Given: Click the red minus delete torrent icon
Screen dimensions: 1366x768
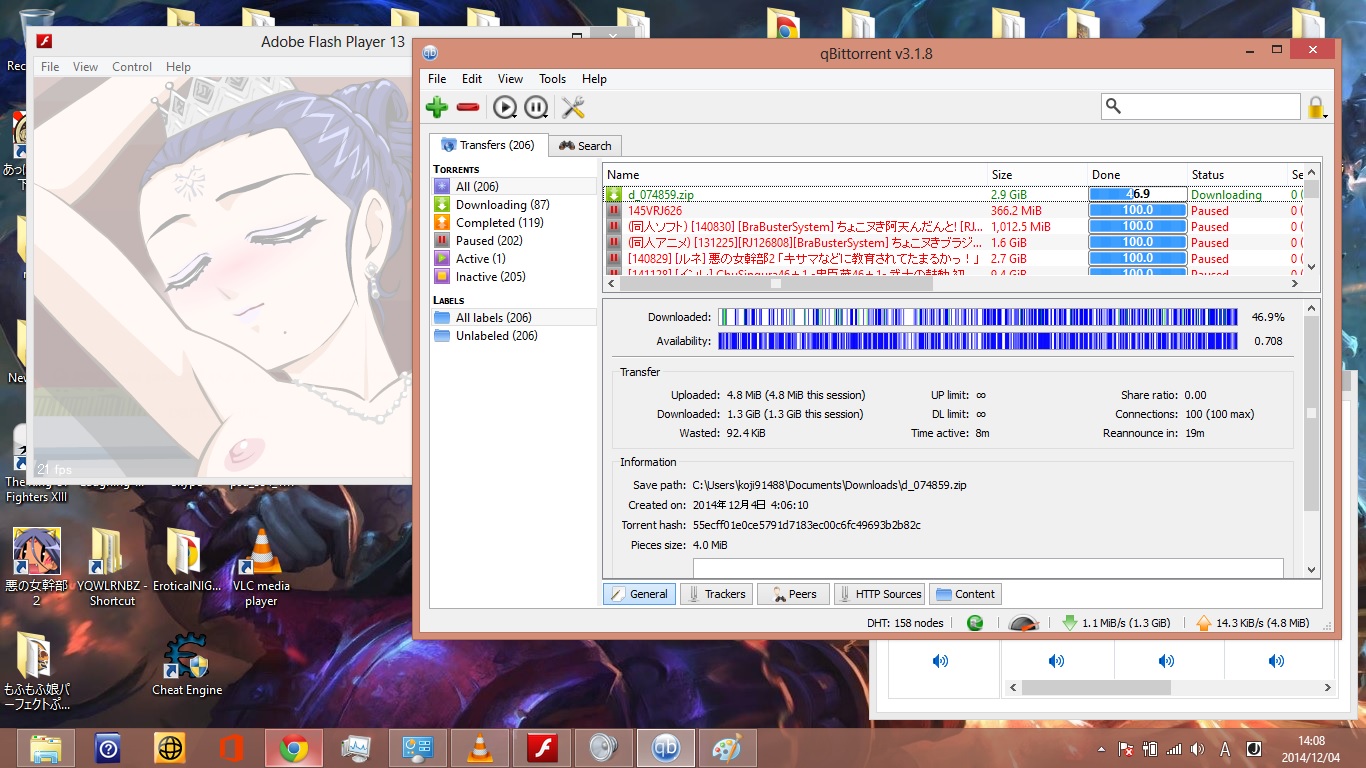Looking at the screenshot, I should tap(468, 107).
